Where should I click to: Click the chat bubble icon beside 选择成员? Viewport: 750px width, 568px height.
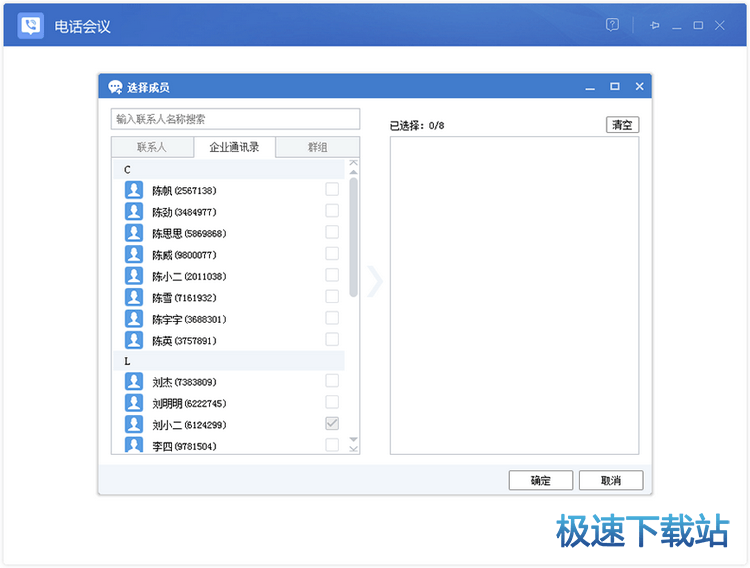coord(115,87)
